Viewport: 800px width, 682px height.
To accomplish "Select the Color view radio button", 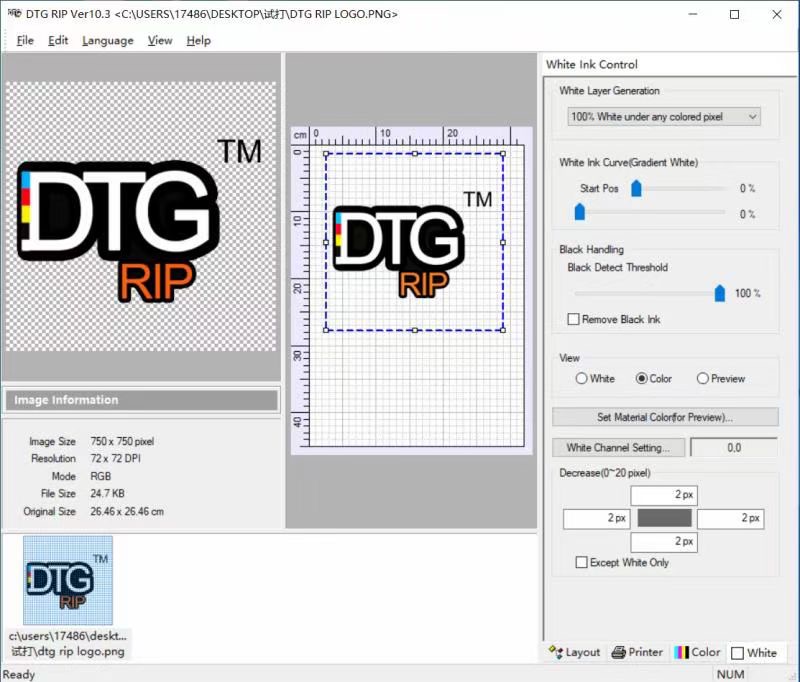I will 642,379.
